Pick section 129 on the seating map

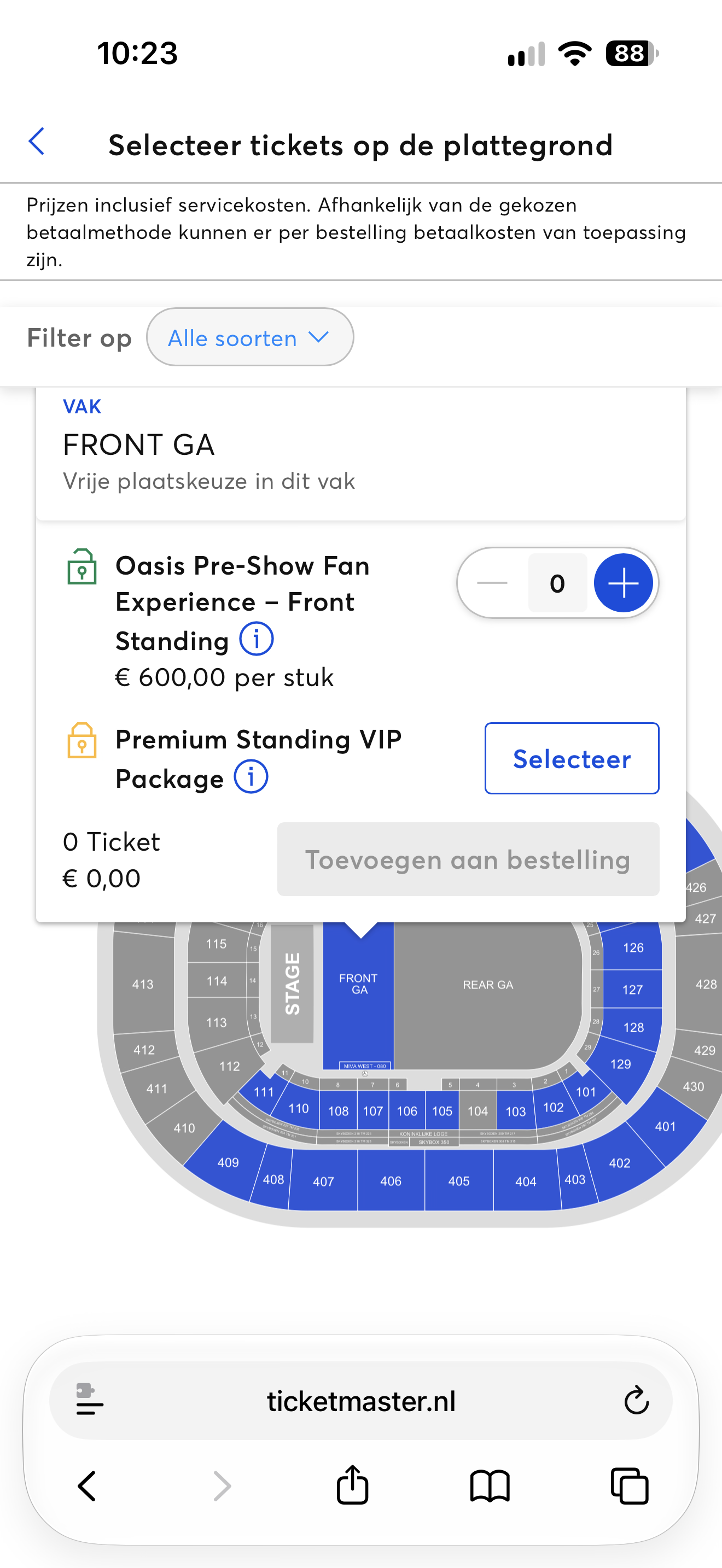tap(620, 1063)
